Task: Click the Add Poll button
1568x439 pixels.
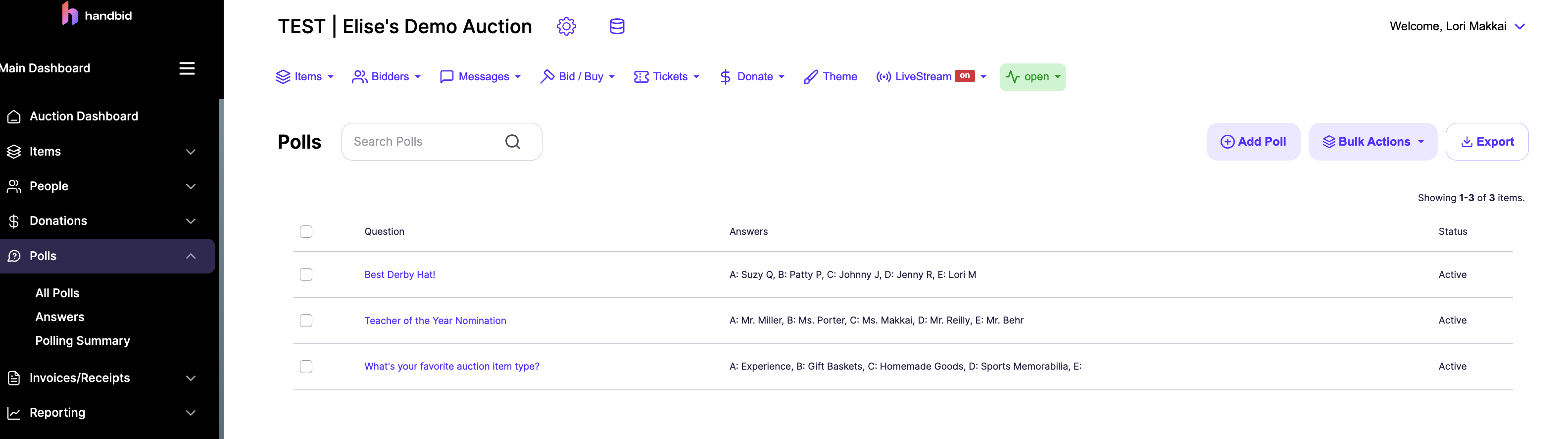Action: click(1253, 142)
